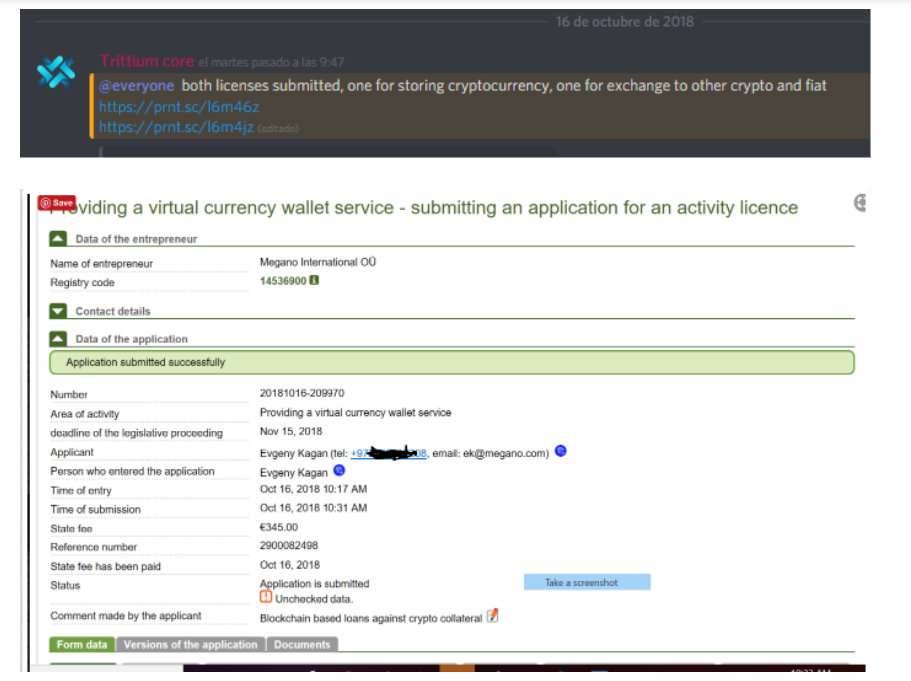This screenshot has height=681, width=911.
Task: Switch to Versions of the application tab
Action: 191,644
